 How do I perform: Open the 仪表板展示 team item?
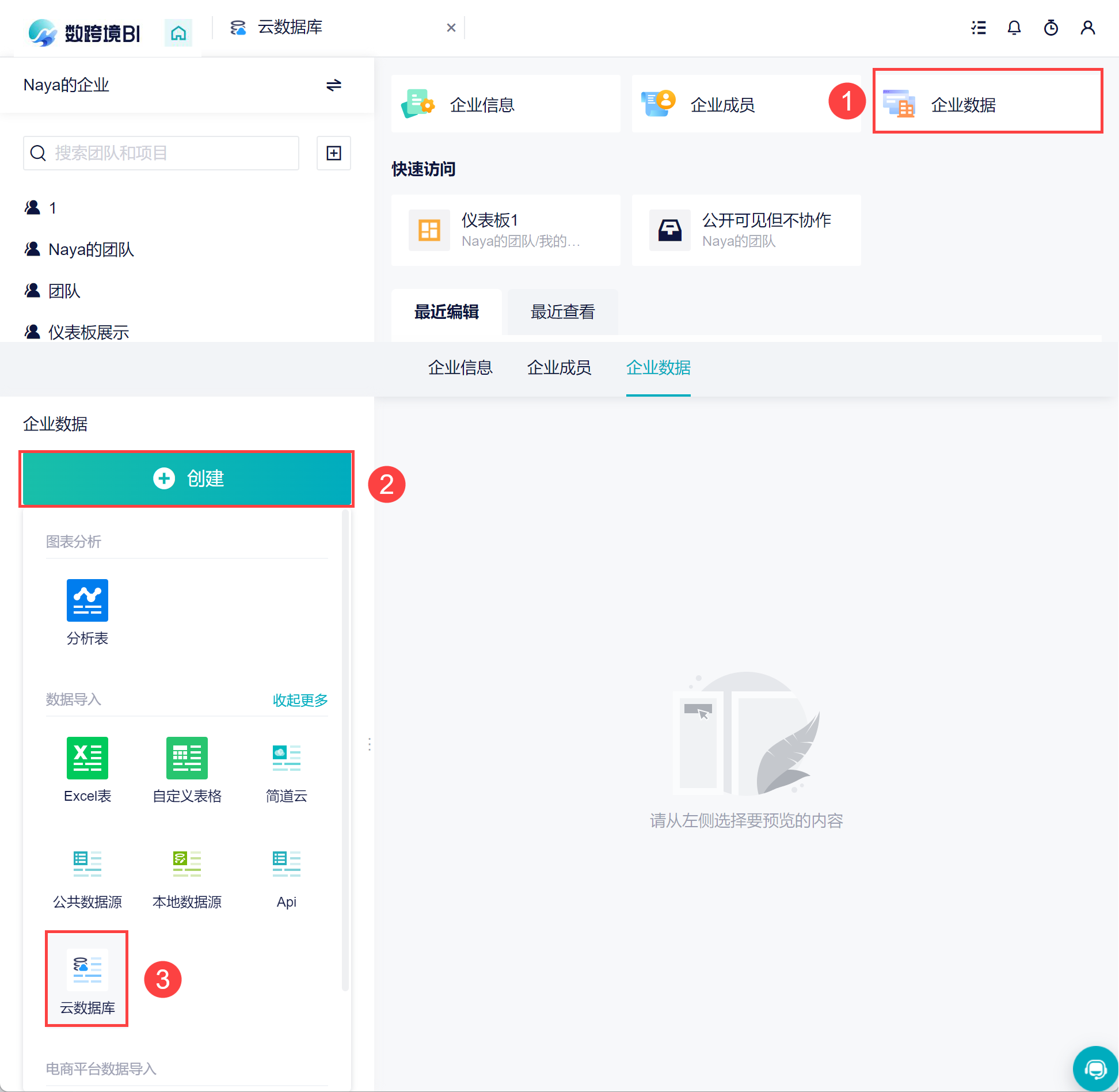coord(88,332)
